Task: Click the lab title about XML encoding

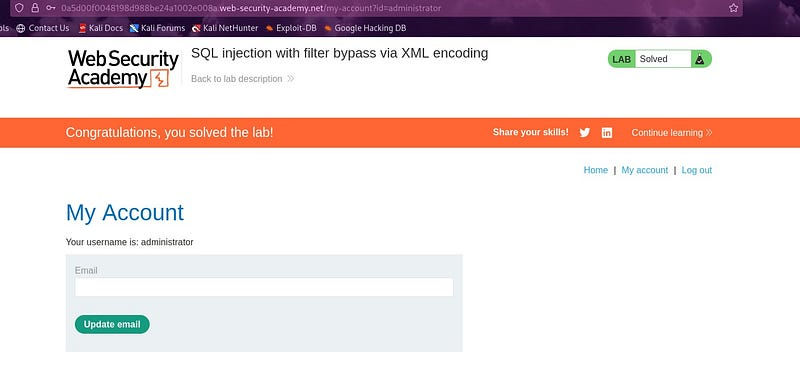Action: coord(339,53)
